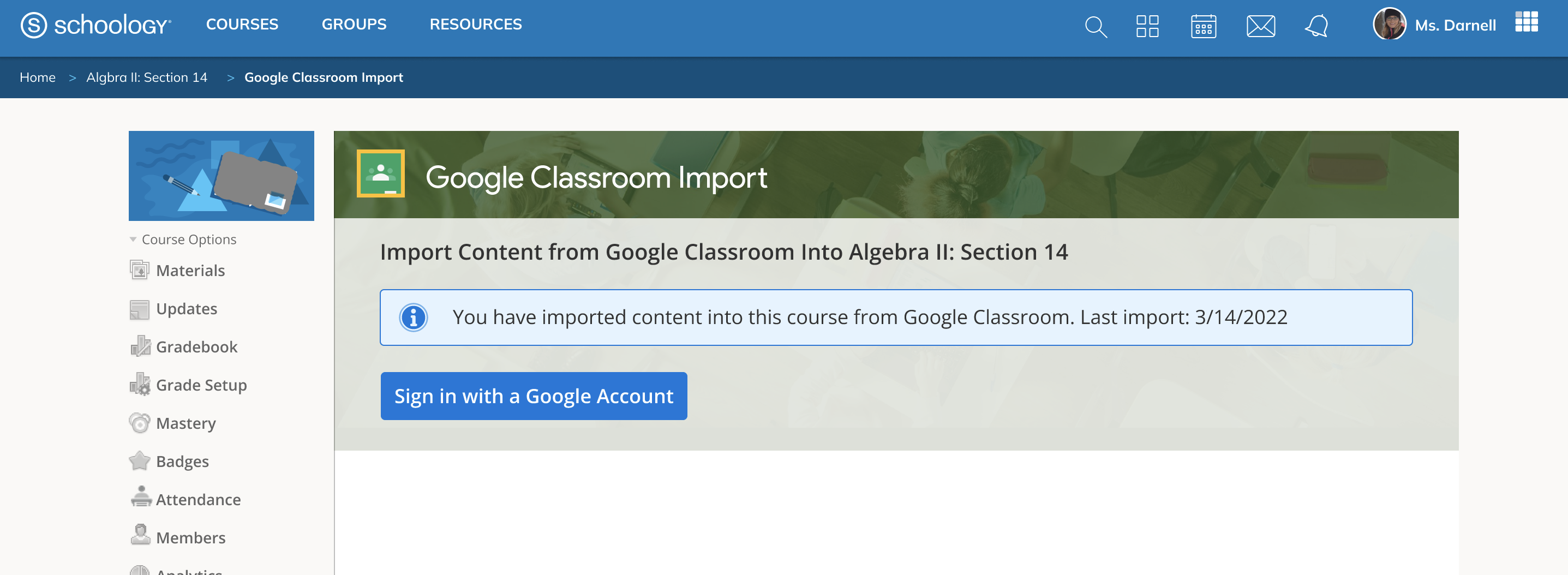Click the info icon in the notice
1568x575 pixels.
pyautogui.click(x=414, y=318)
